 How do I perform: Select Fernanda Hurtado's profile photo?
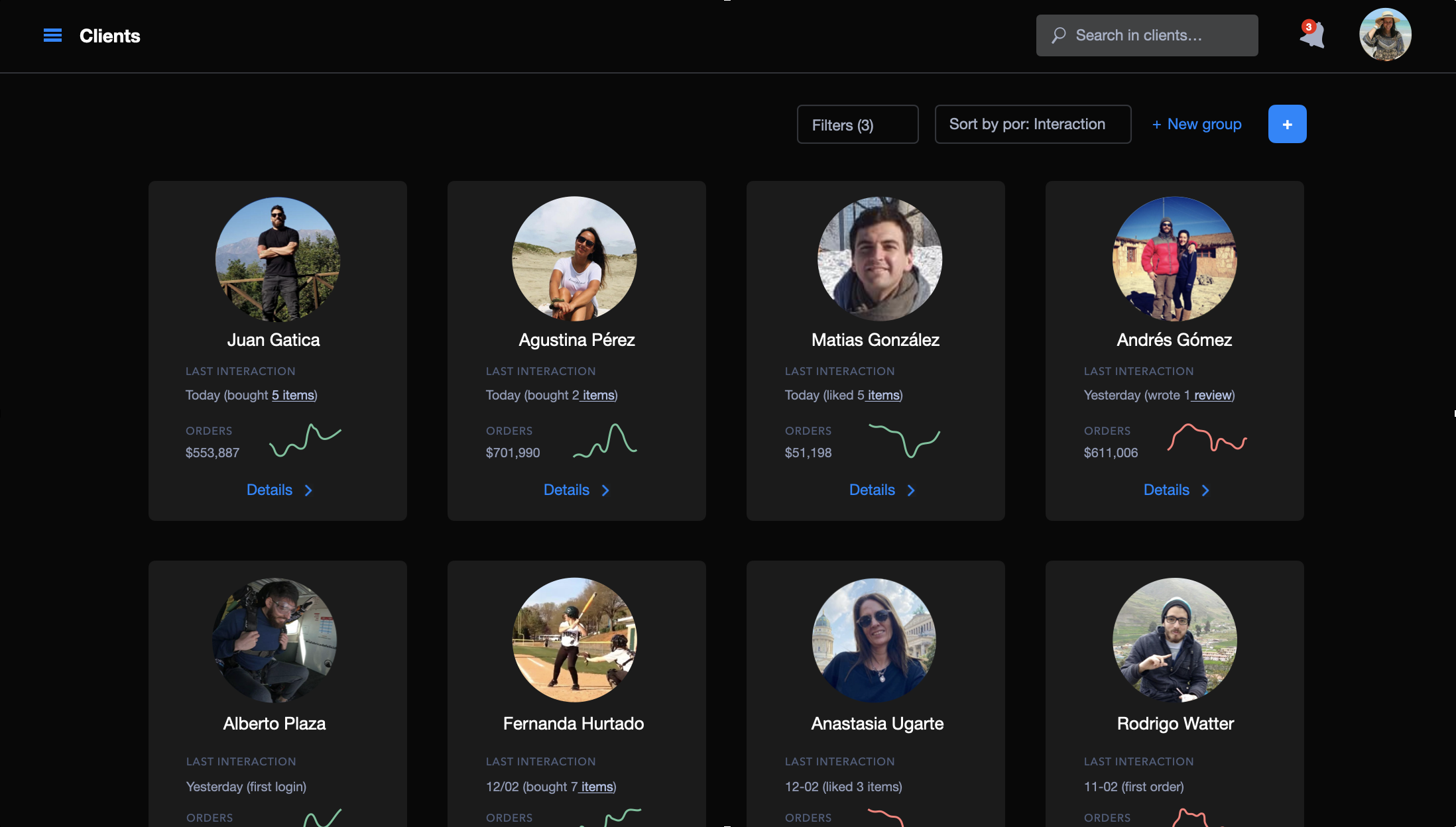pyautogui.click(x=574, y=640)
